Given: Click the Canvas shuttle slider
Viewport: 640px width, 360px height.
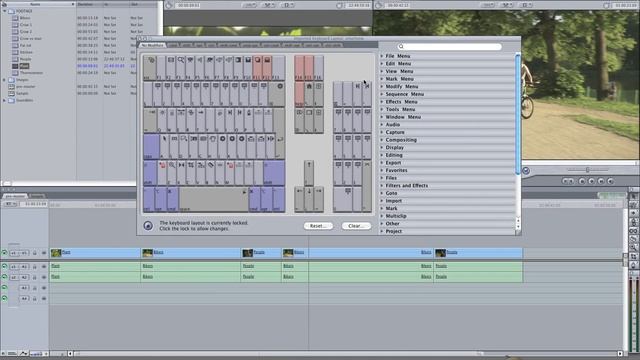Looking at the screenshot, I should pyautogui.click(x=588, y=169).
